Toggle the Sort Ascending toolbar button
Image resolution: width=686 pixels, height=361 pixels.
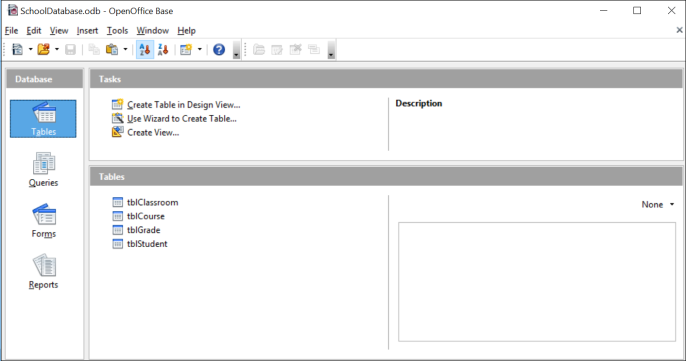pyautogui.click(x=144, y=49)
